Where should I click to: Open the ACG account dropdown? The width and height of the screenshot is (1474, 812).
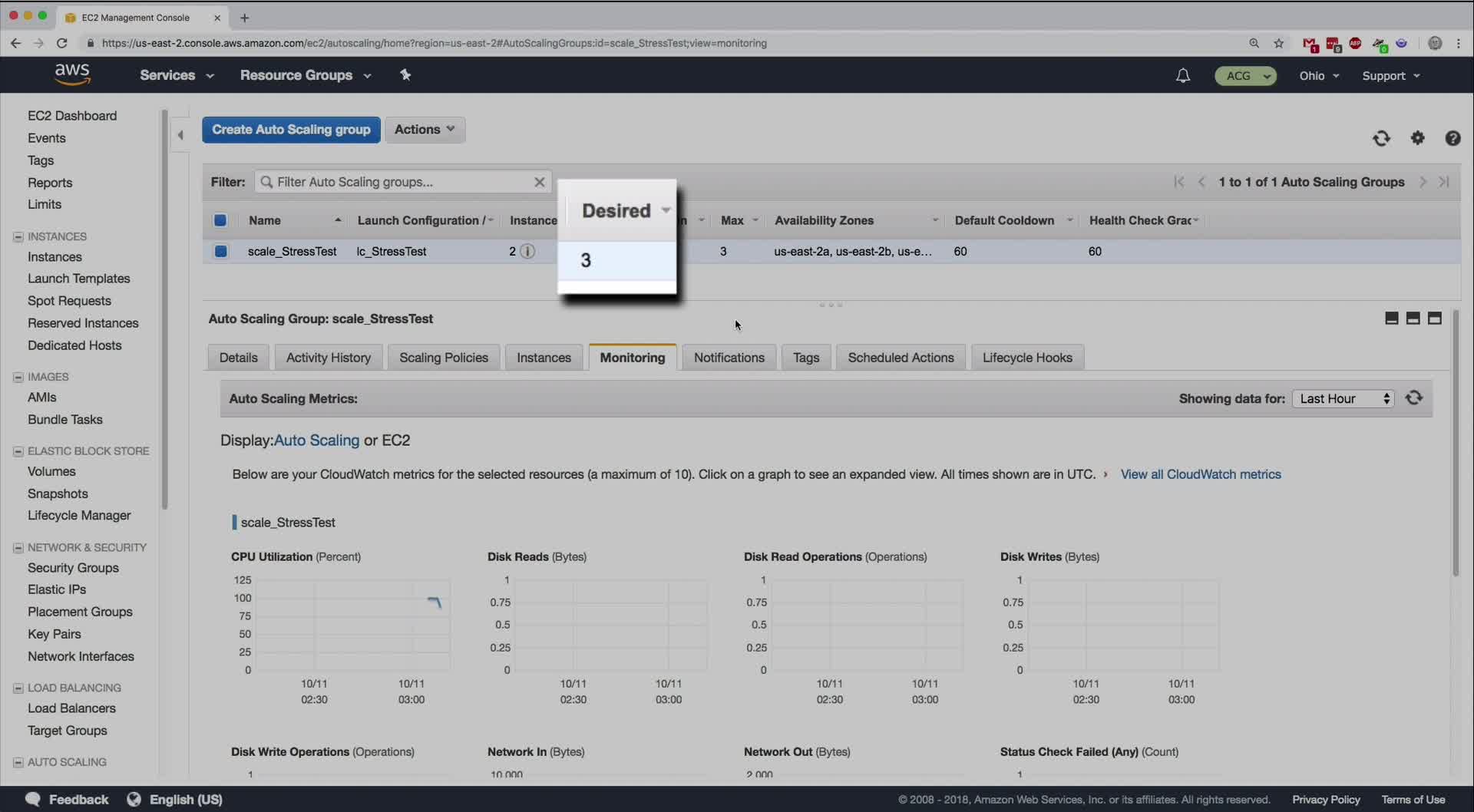tap(1245, 75)
